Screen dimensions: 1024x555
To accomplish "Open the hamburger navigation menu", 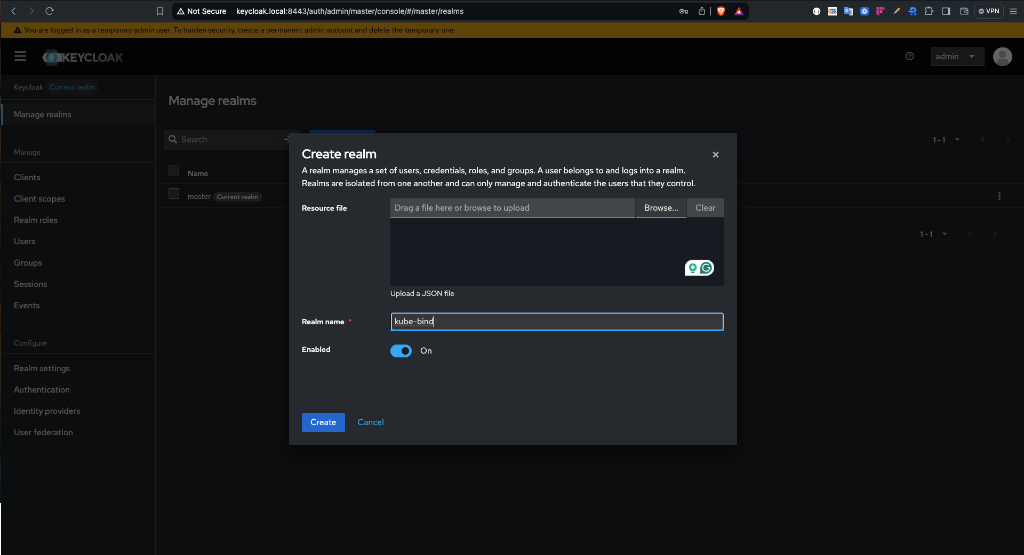I will click(20, 56).
